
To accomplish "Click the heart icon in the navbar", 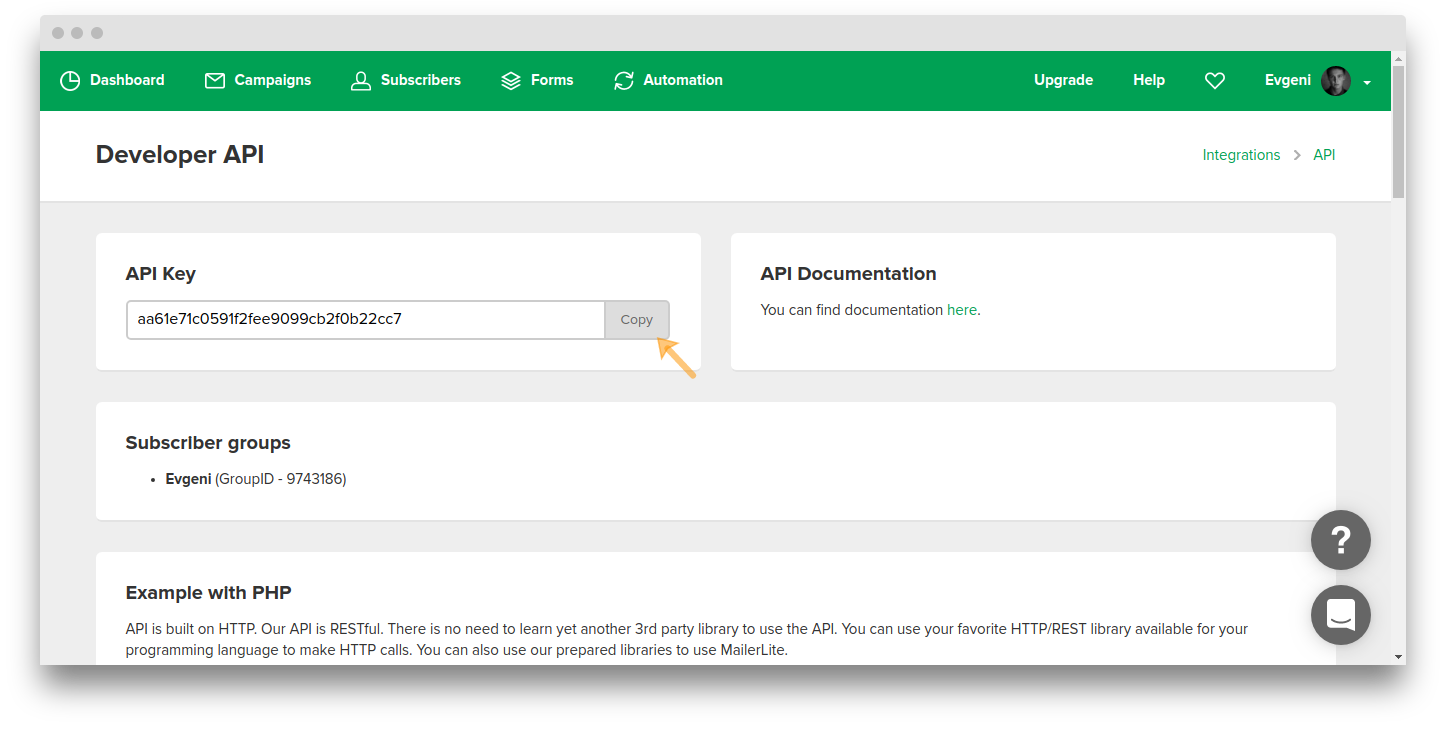I will [1214, 80].
